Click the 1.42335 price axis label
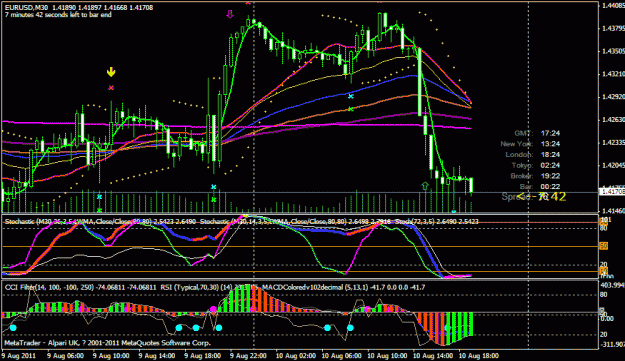 point(613,143)
